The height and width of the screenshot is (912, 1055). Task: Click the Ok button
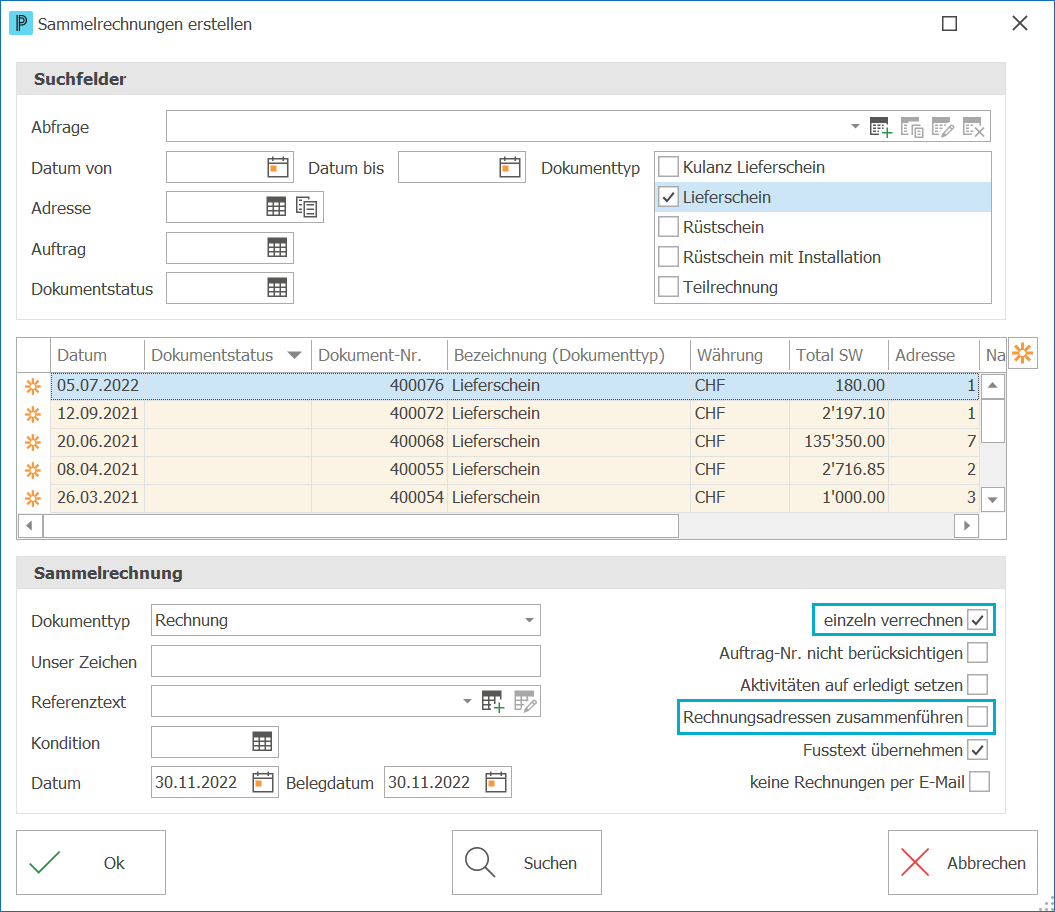tap(91, 862)
